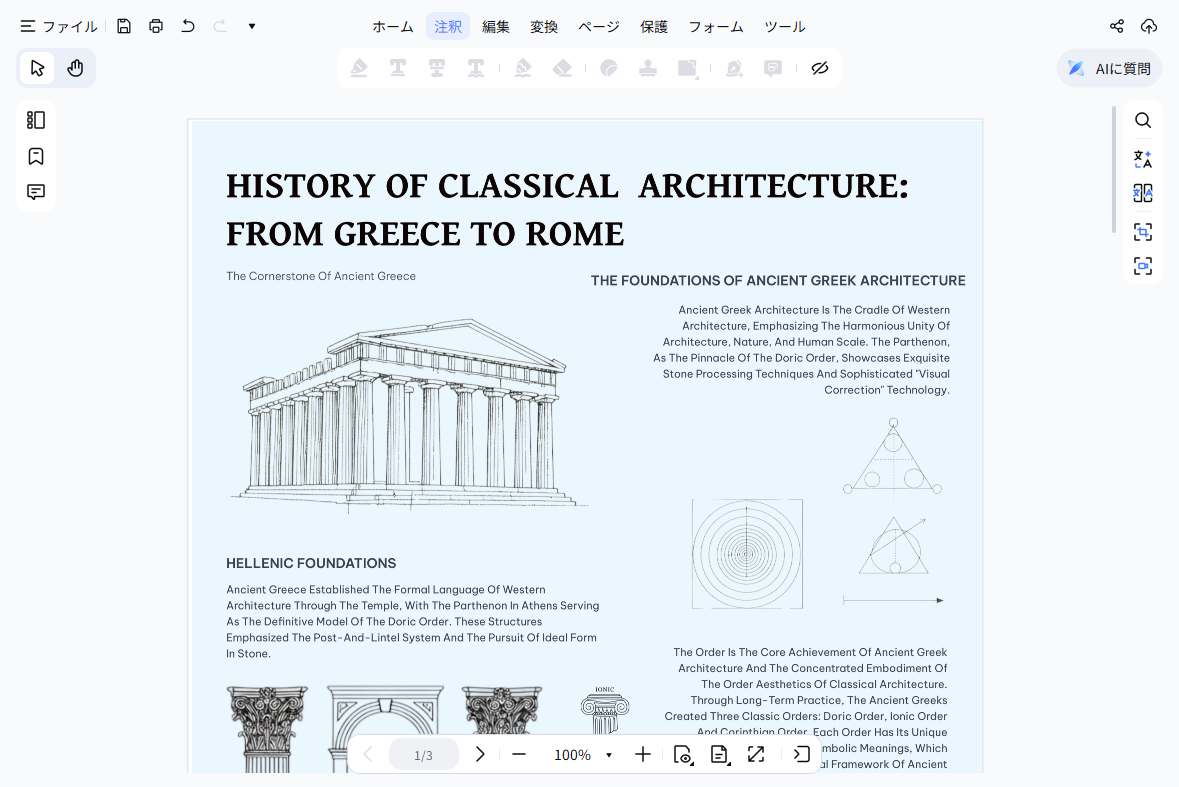Switch to the 保護 tab
Viewport: 1179px width, 787px height.
pyautogui.click(x=653, y=26)
